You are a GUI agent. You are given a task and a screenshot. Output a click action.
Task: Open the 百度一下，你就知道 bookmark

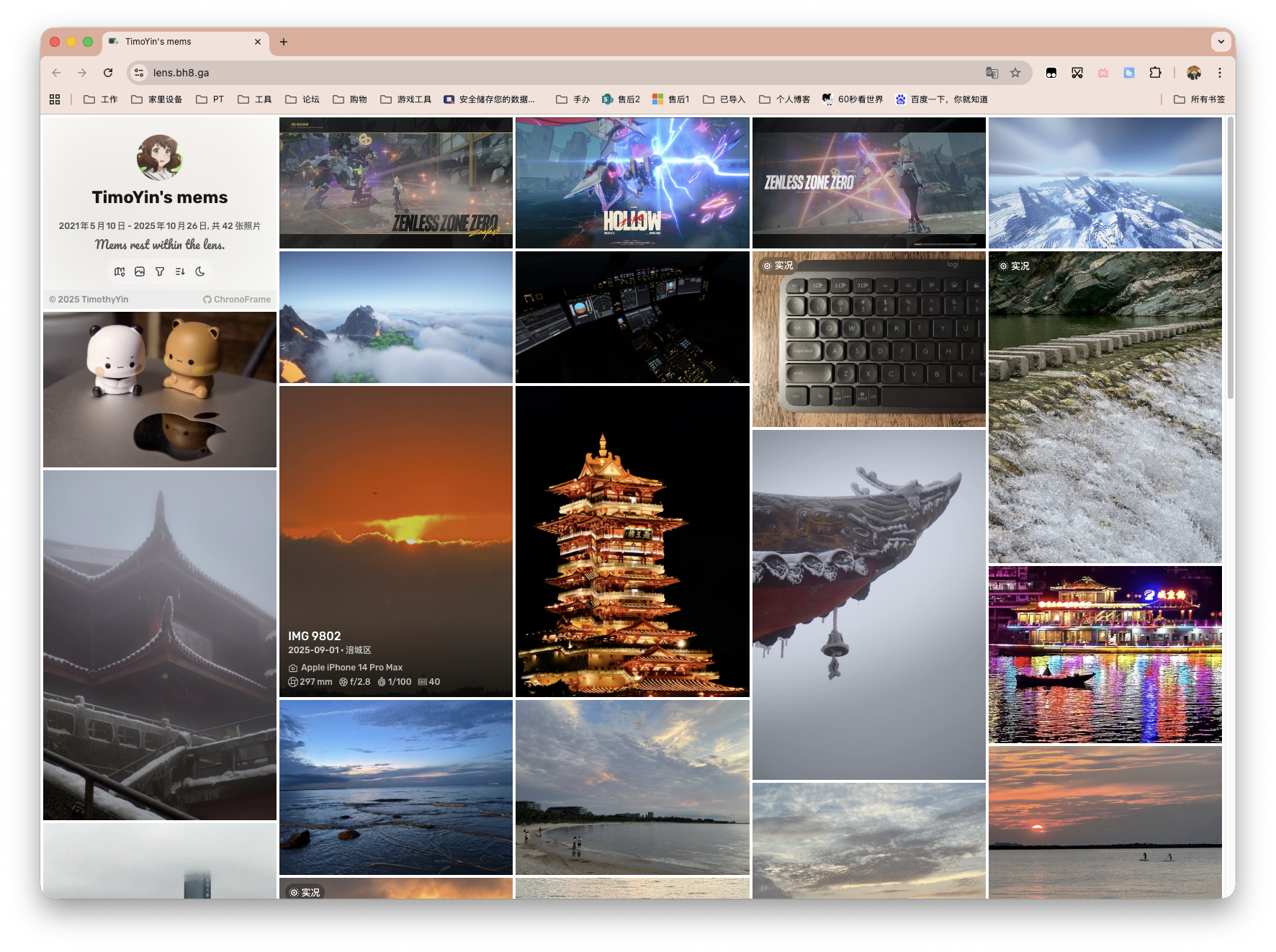942,99
